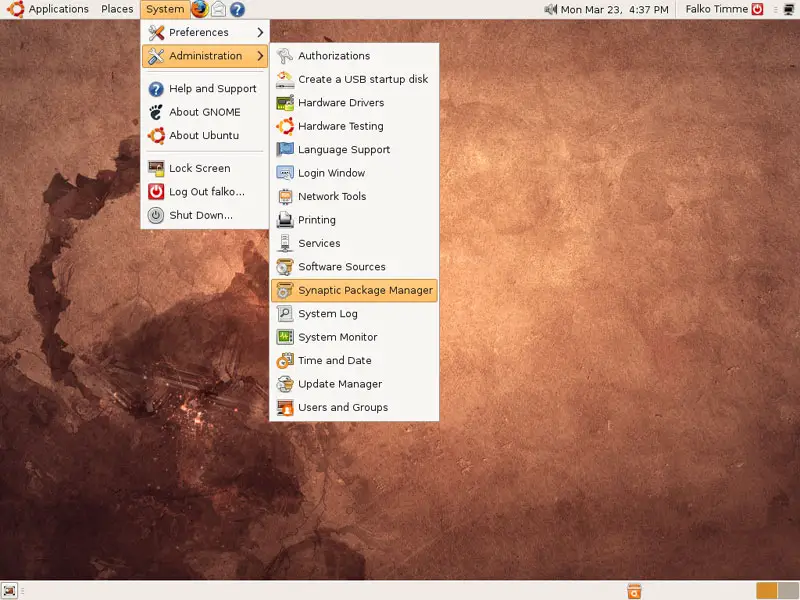Expand the Administration submenu arrow
The width and height of the screenshot is (800, 600).
[260, 56]
